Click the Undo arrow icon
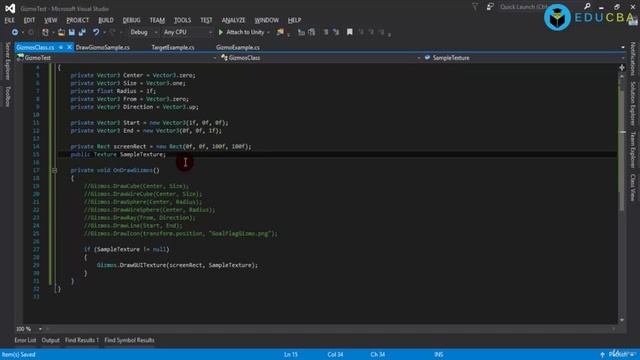Viewport: 640px width, 360px height. tap(96, 32)
